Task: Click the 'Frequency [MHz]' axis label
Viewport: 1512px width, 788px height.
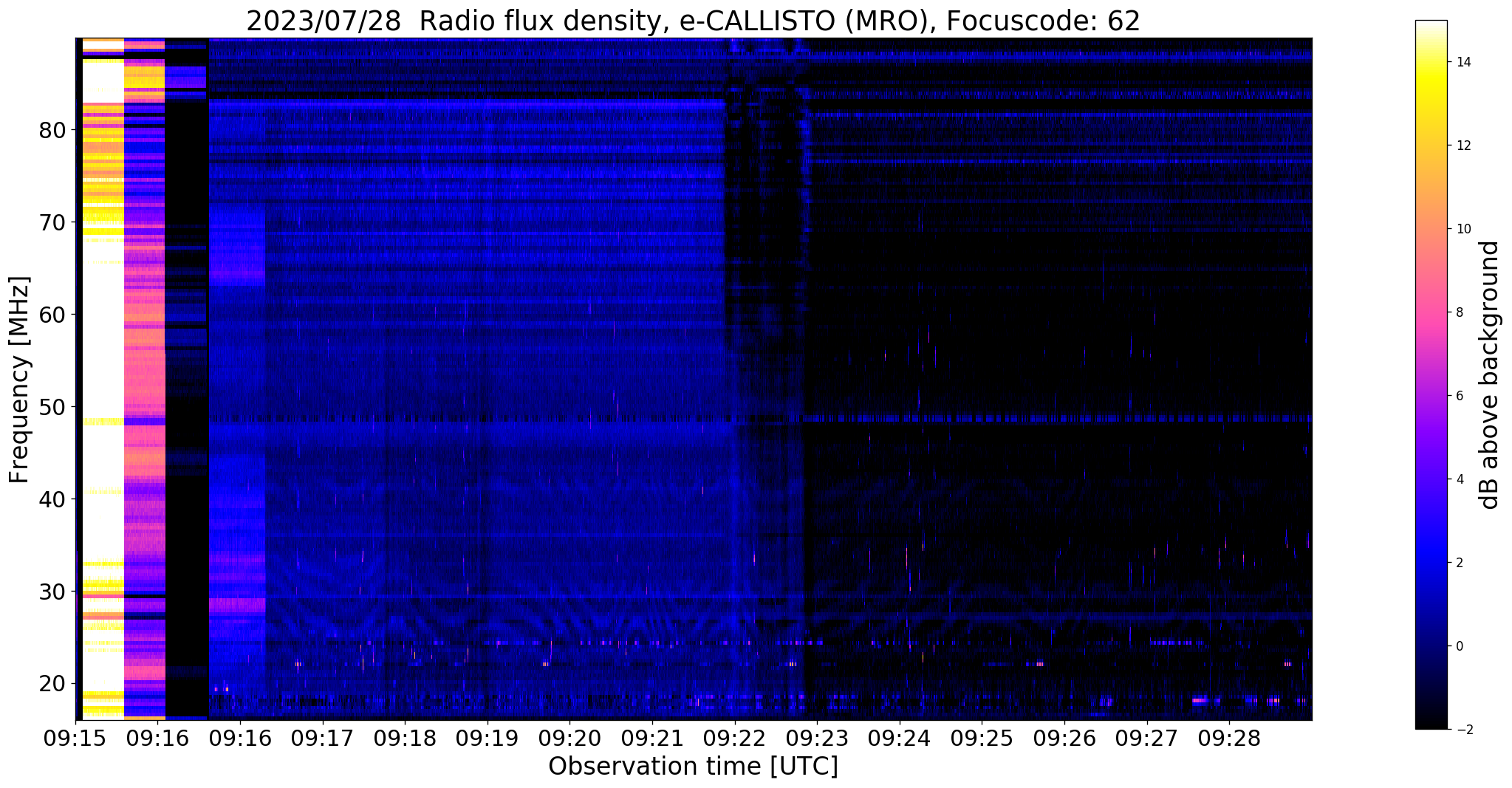Action: [x=20, y=379]
